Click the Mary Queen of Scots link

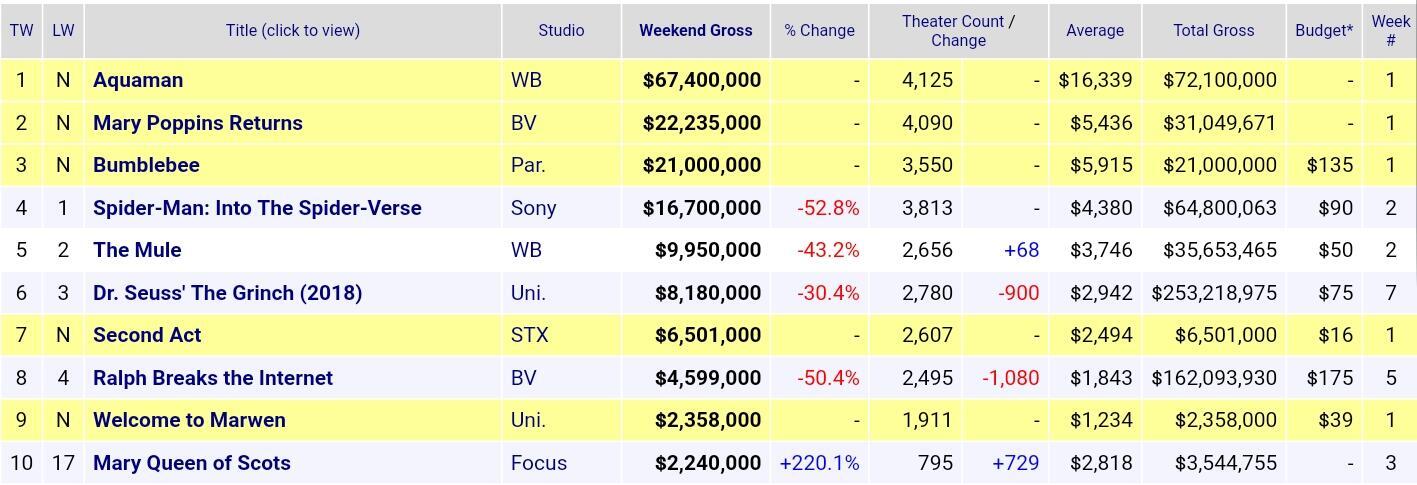pyautogui.click(x=192, y=463)
